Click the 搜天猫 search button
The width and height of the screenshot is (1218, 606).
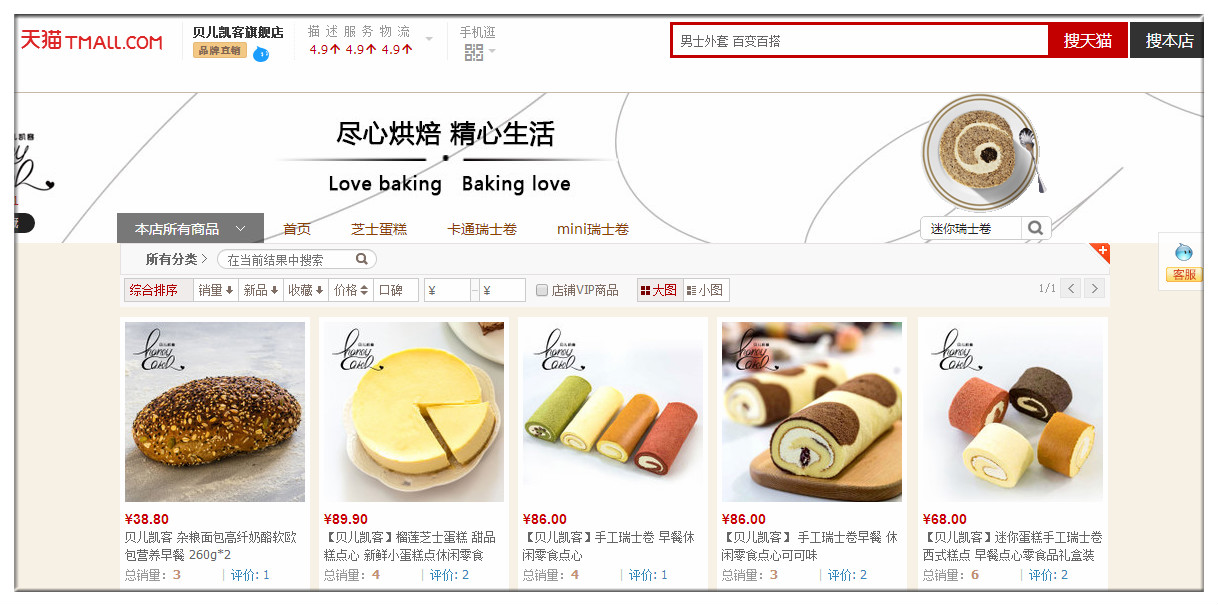pyautogui.click(x=1088, y=40)
